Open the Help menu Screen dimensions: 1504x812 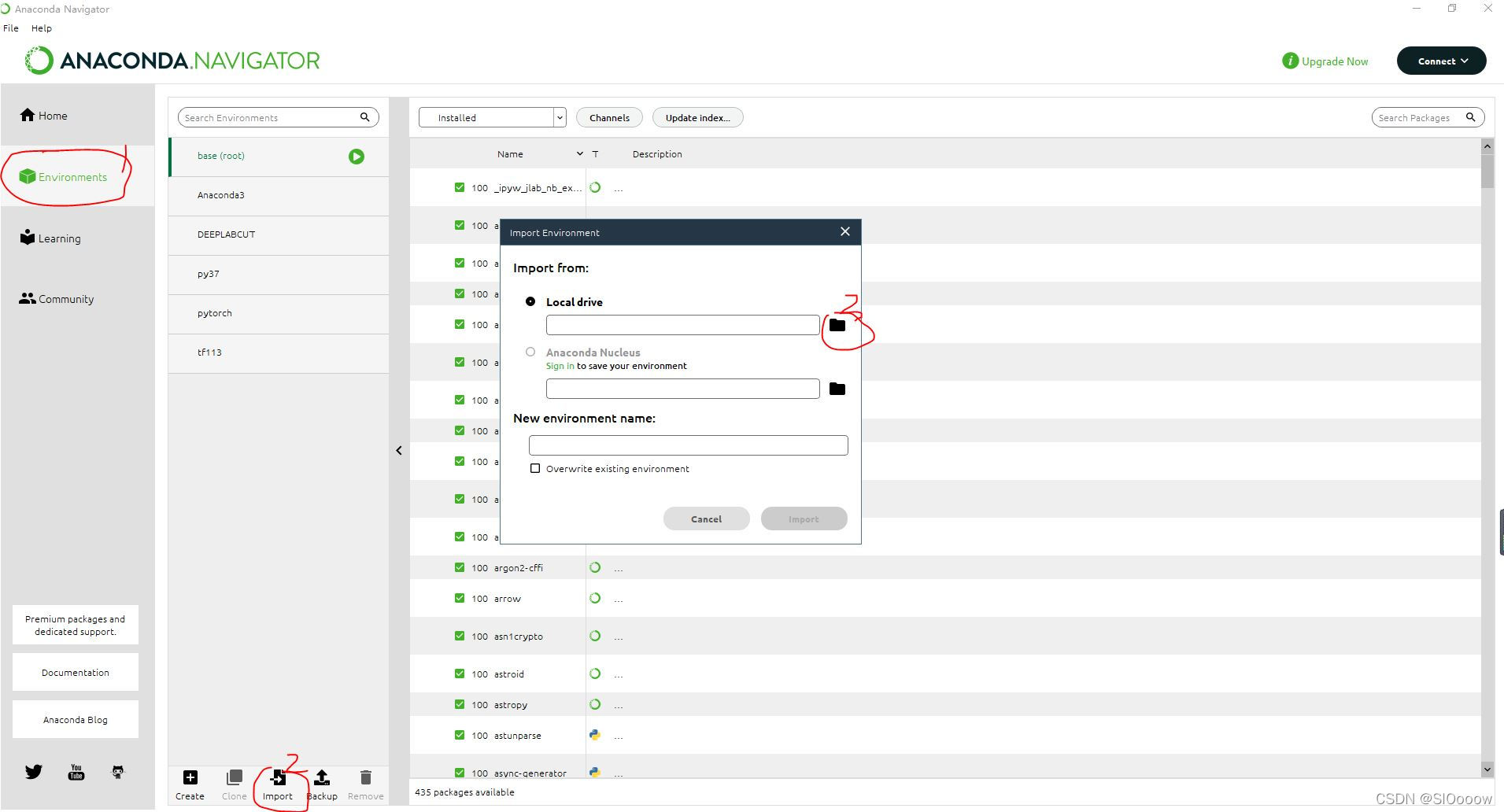(42, 28)
